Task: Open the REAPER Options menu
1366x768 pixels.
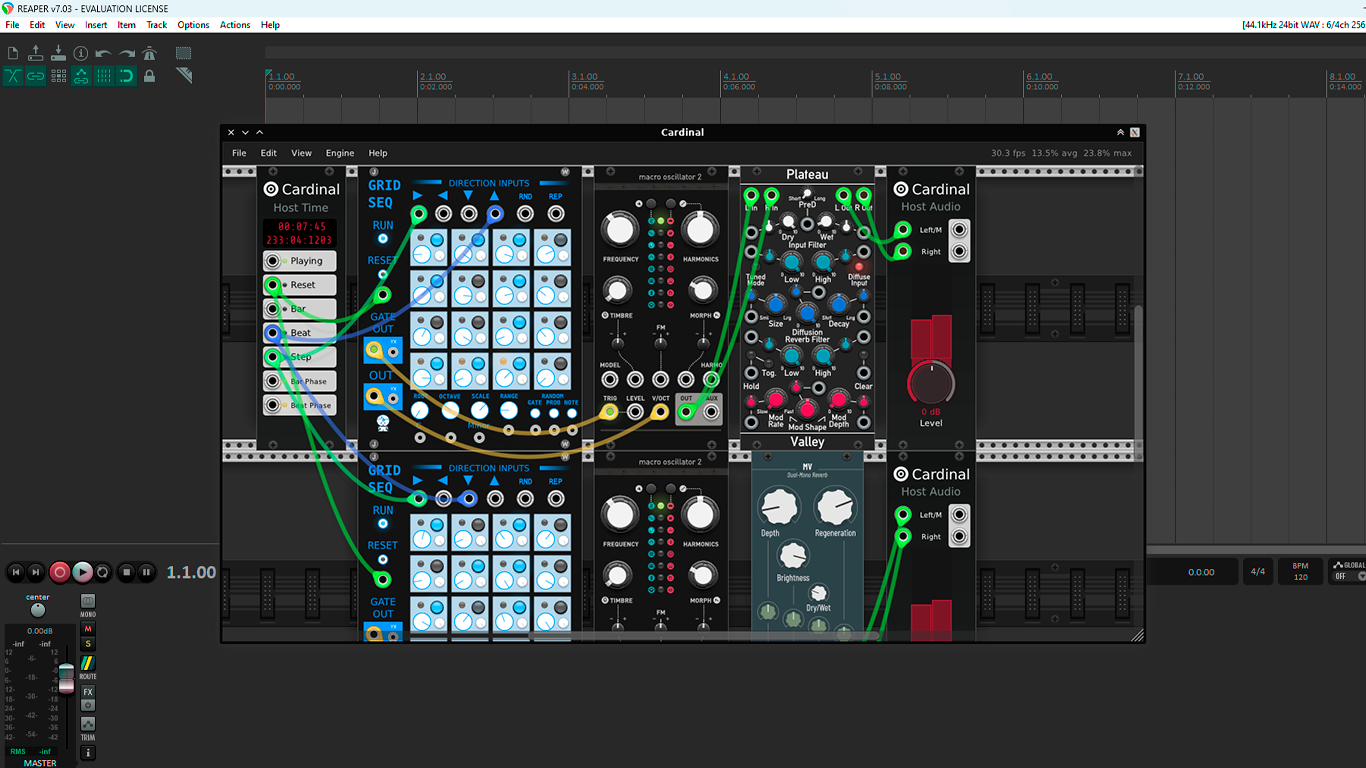Action: (x=193, y=25)
